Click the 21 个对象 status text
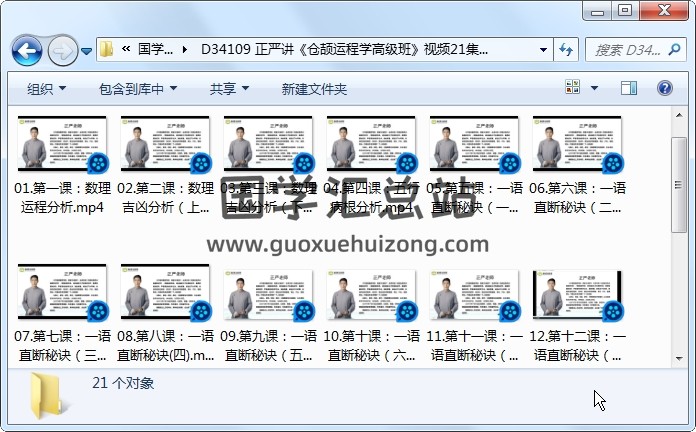This screenshot has height=432, width=696. (x=123, y=383)
